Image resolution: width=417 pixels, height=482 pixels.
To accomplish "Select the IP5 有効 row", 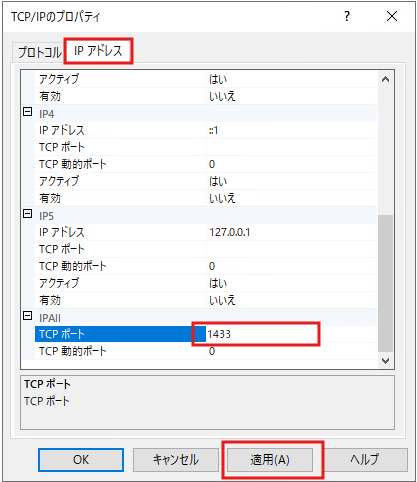I will (x=206, y=300).
